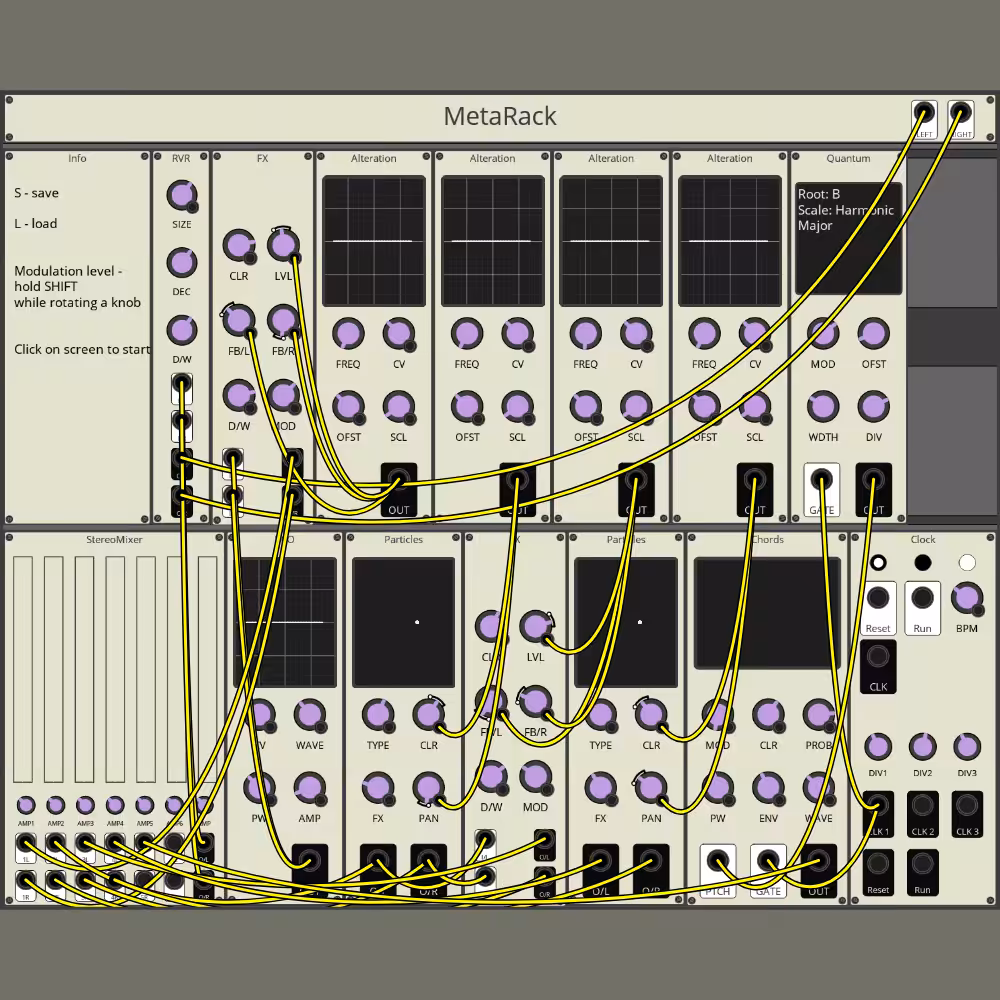Click the WAVE knob on LFO module
This screenshot has width=1000, height=1000.
309,715
